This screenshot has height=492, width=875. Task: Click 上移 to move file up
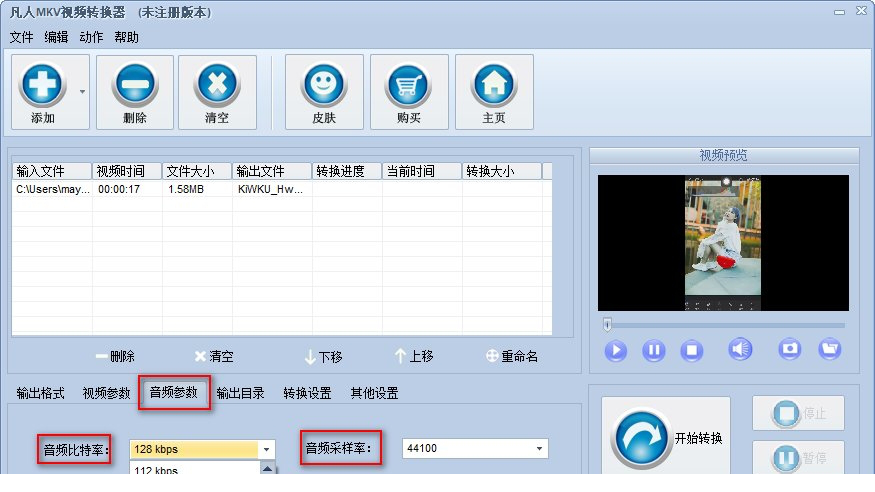[x=414, y=356]
